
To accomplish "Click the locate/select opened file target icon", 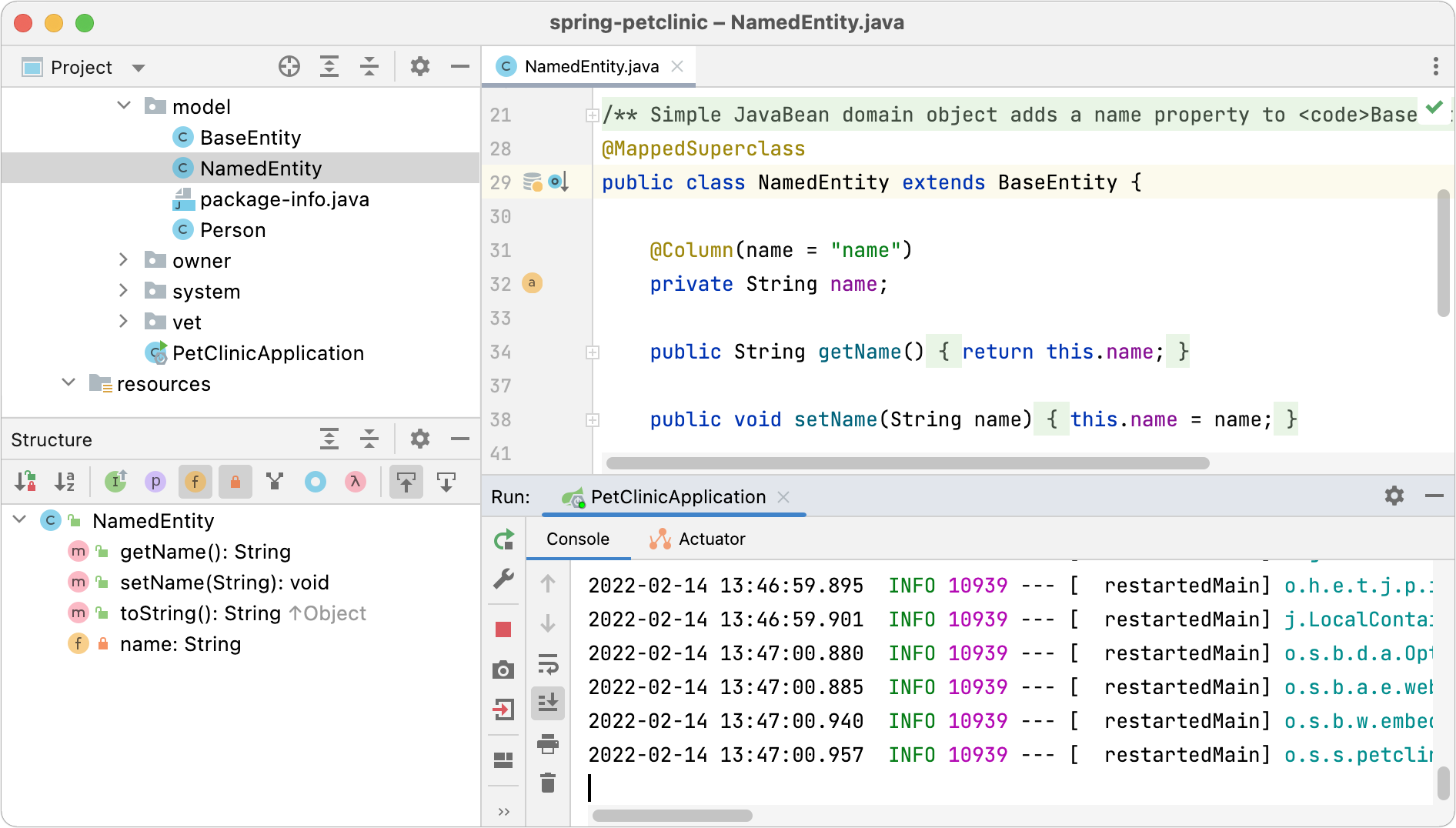I will point(289,67).
